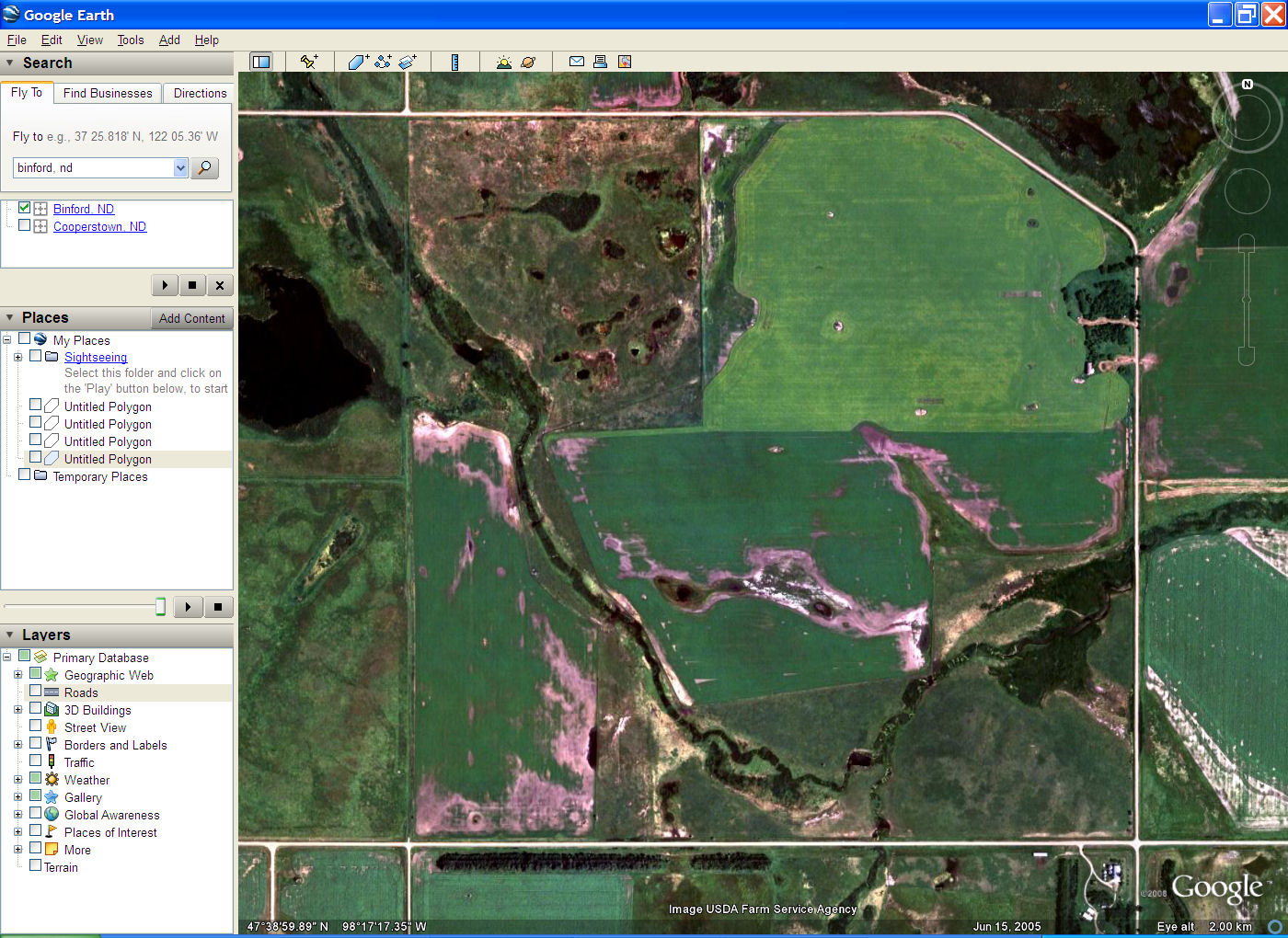The height and width of the screenshot is (938, 1288).
Task: Expand the Places of Interest node
Action: tap(17, 832)
